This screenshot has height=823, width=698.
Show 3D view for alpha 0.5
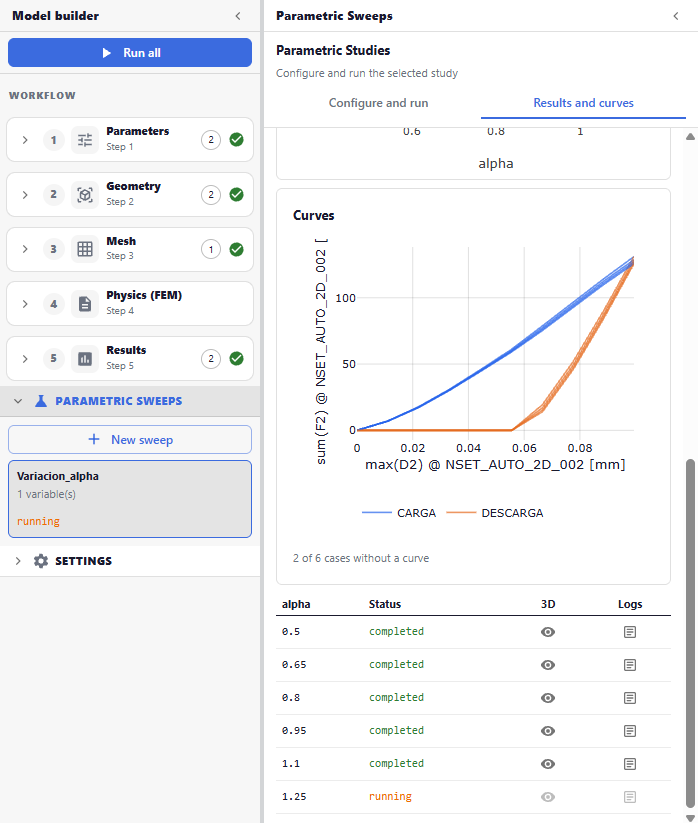pyautogui.click(x=548, y=632)
